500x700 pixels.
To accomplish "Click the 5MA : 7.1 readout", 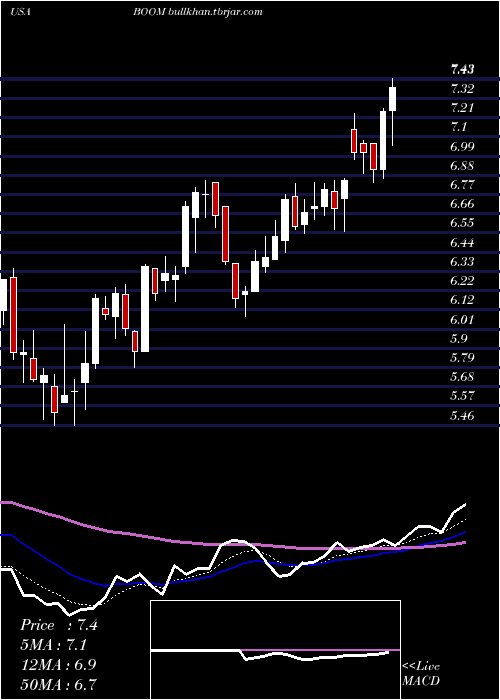I will 54,645.
